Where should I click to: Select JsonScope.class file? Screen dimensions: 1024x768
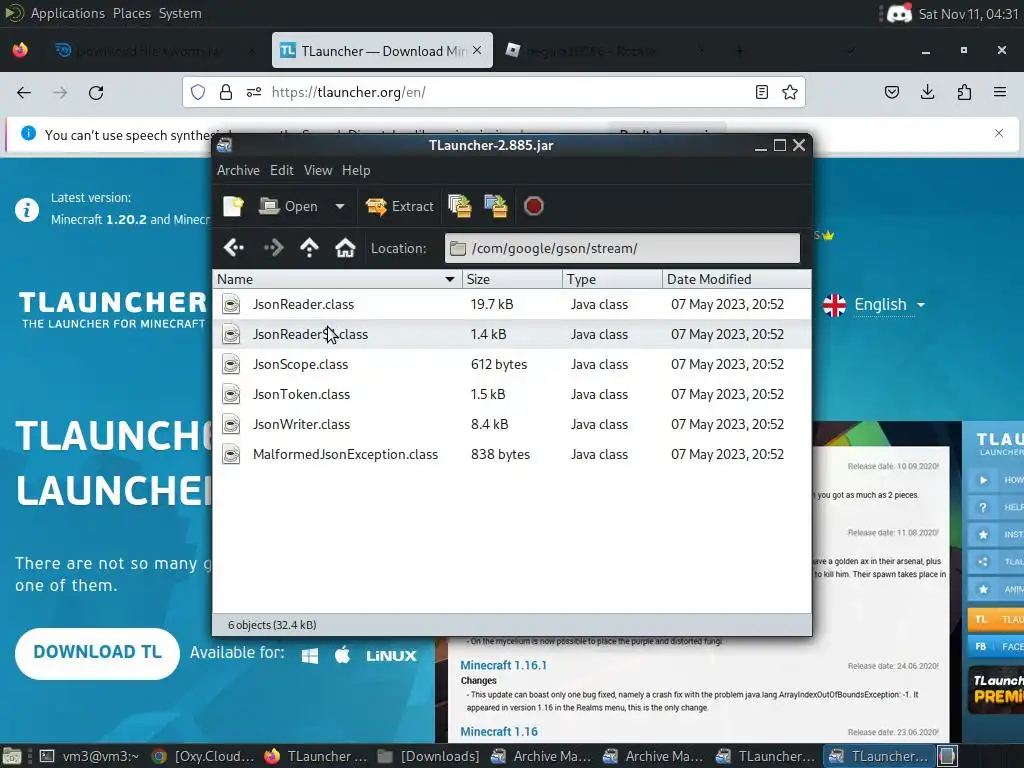[x=512, y=364]
